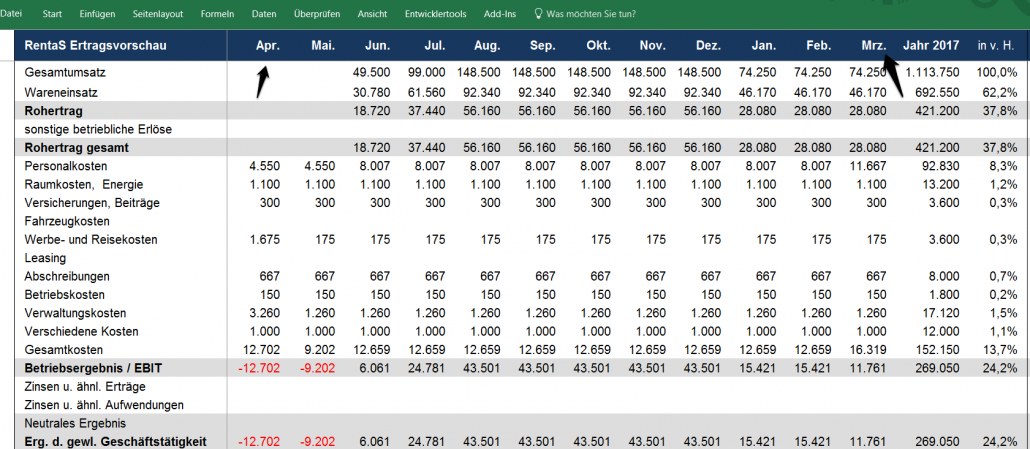Select the Ansicht ribbon tab
The image size is (1030, 449).
tap(372, 14)
